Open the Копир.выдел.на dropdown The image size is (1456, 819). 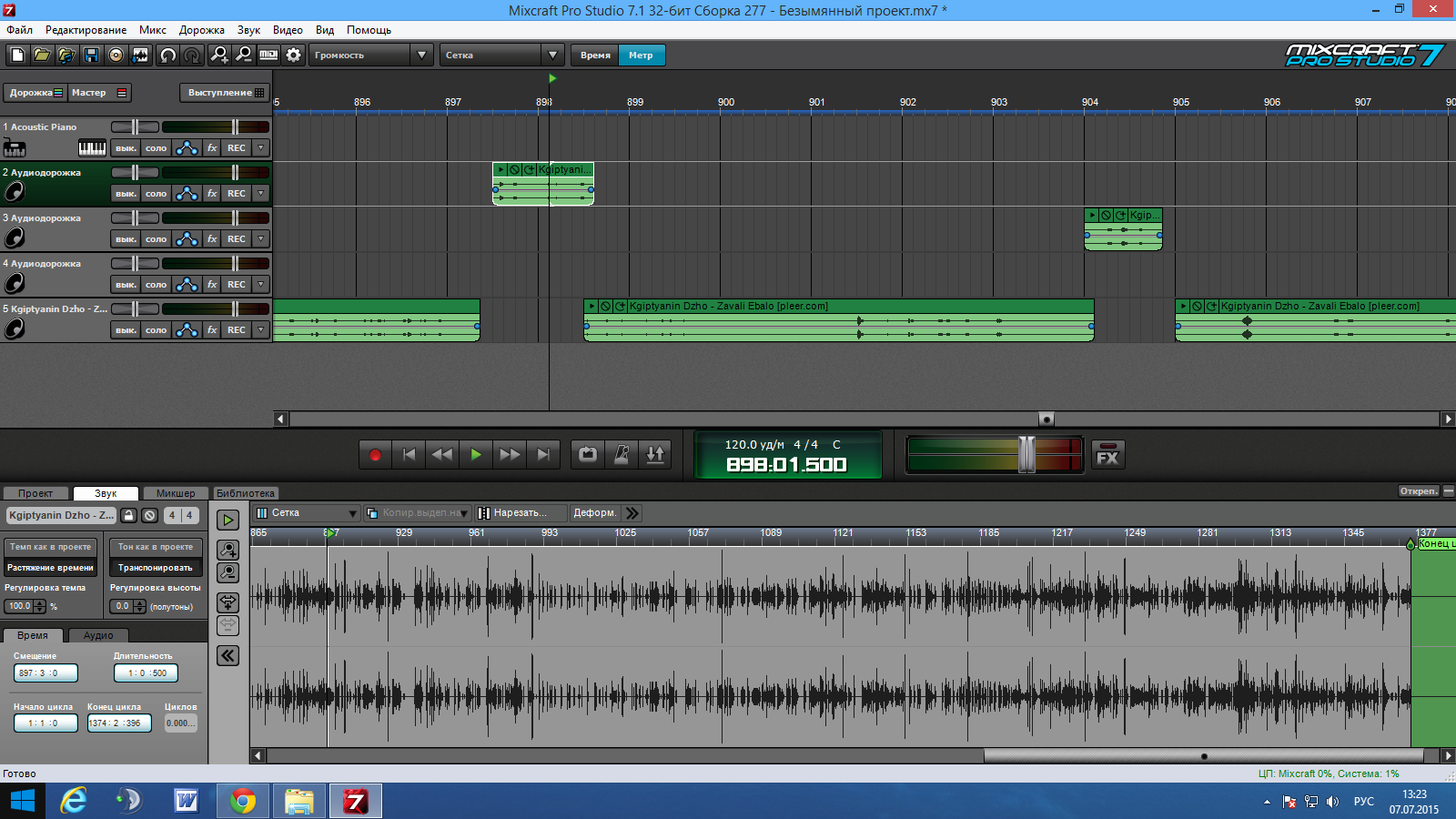[418, 513]
